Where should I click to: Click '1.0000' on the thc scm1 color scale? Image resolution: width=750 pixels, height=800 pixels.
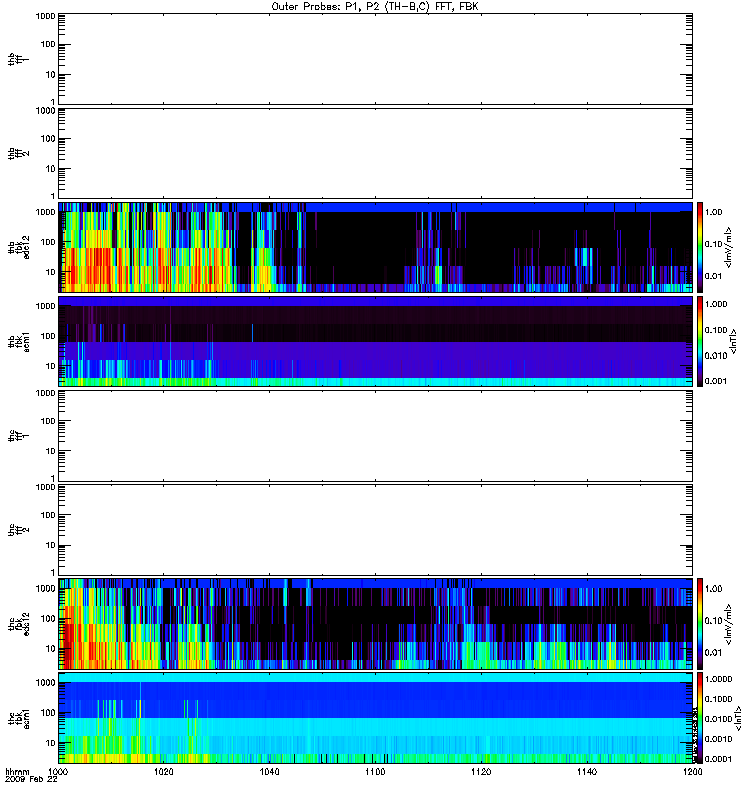pyautogui.click(x=718, y=679)
